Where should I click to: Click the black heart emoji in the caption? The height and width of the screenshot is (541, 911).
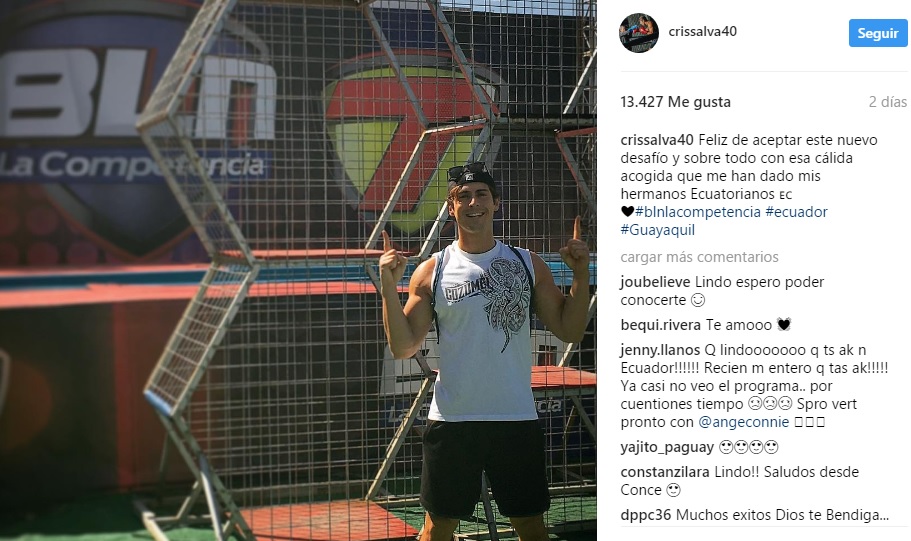click(627, 212)
